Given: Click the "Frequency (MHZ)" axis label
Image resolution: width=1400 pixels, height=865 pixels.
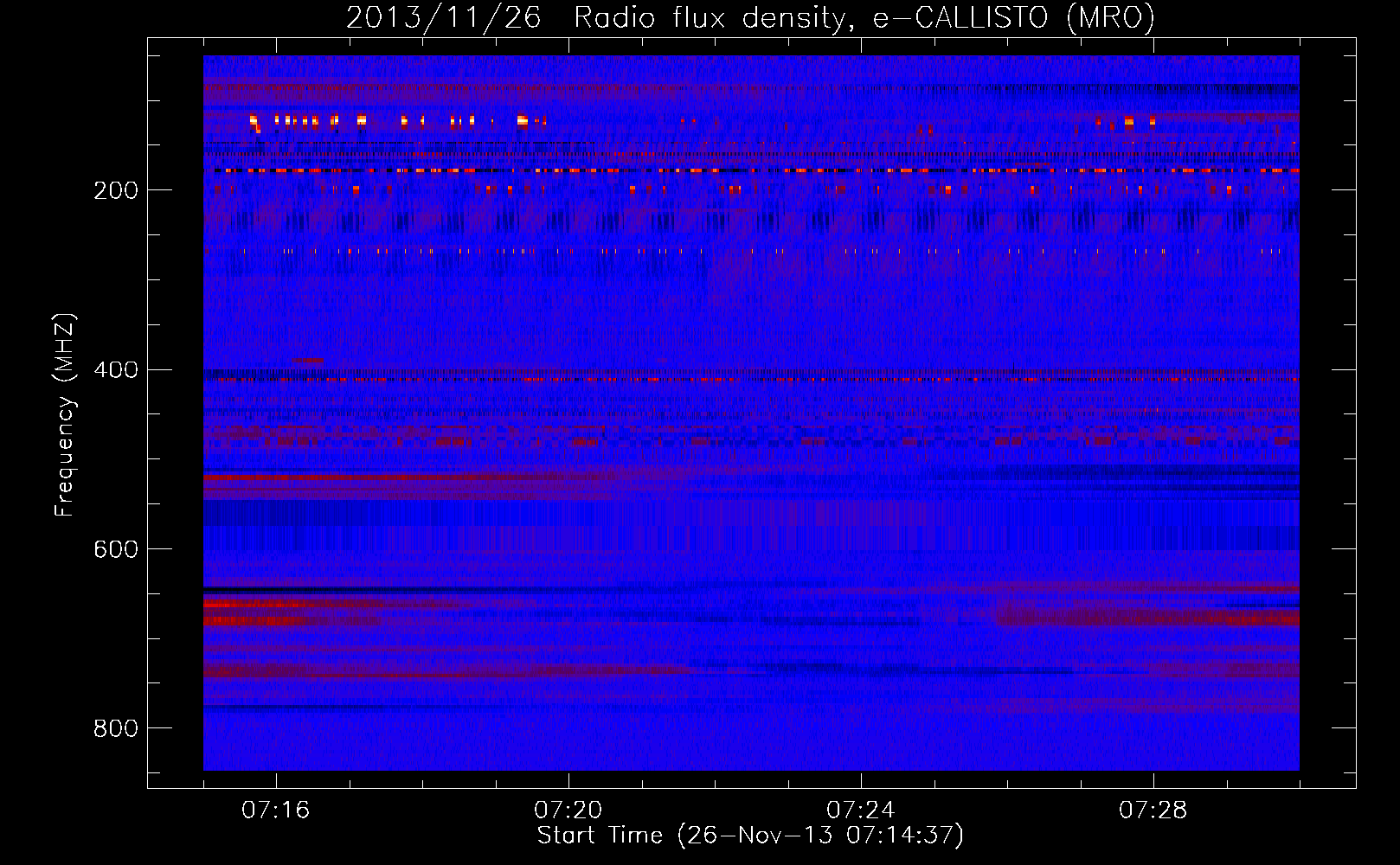Looking at the screenshot, I should [65, 414].
